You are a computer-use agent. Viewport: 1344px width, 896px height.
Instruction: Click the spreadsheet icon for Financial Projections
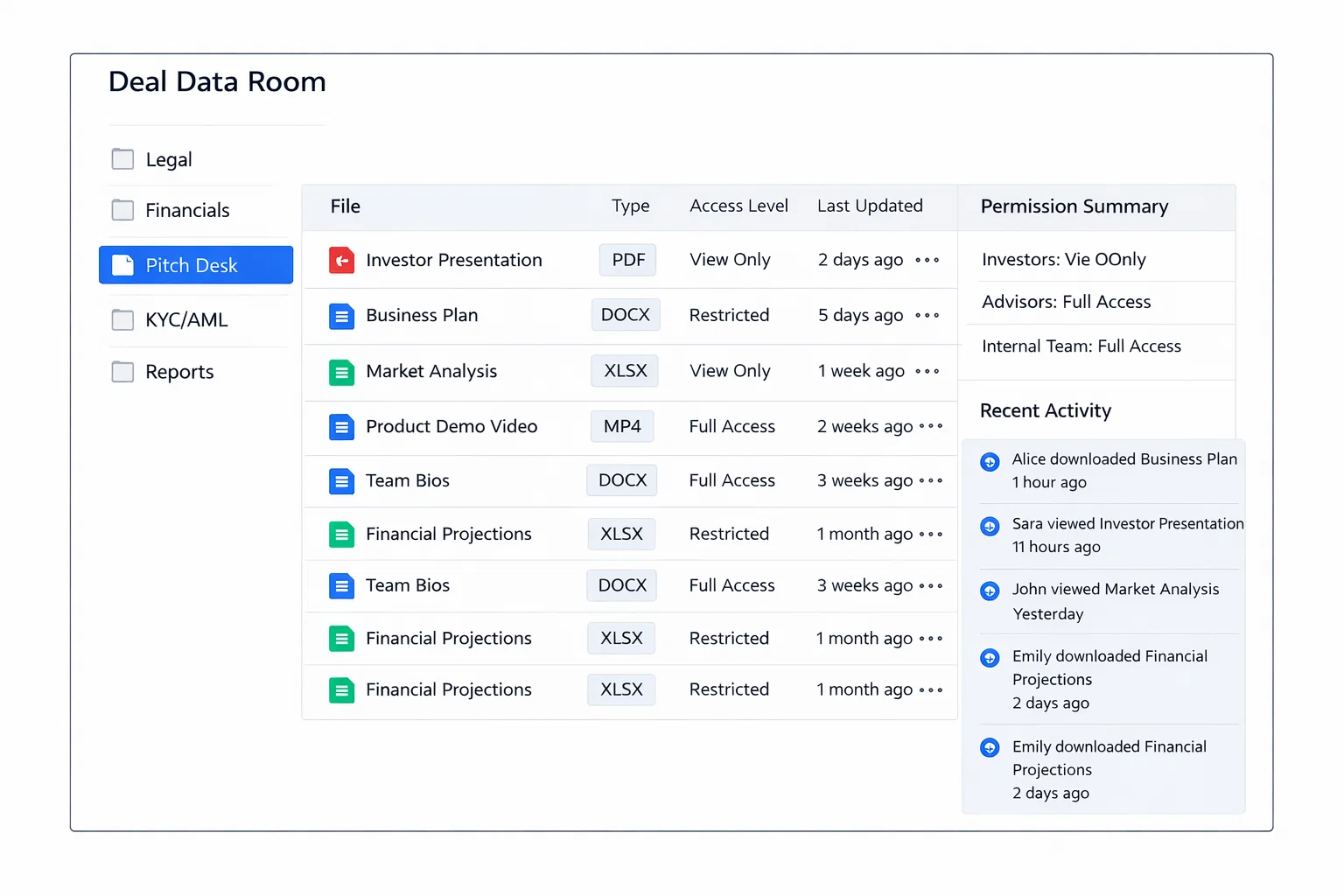coord(341,534)
